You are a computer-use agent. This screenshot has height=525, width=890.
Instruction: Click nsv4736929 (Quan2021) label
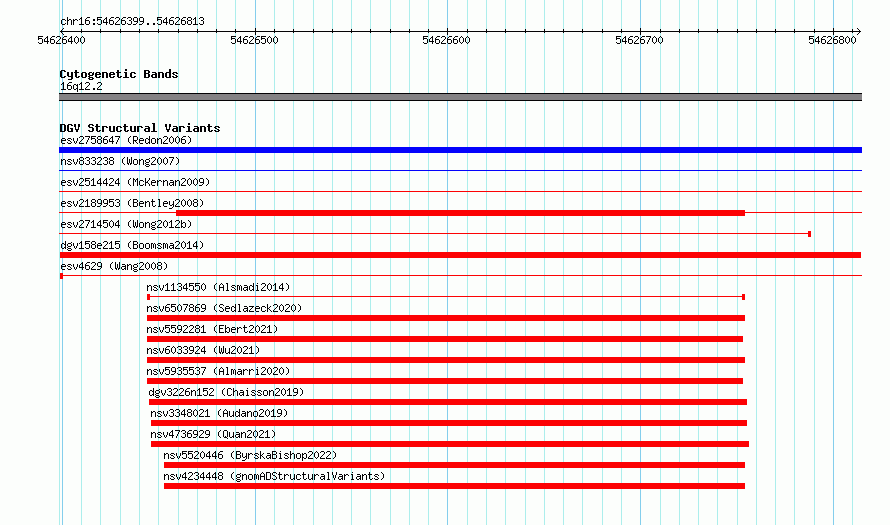pos(213,434)
